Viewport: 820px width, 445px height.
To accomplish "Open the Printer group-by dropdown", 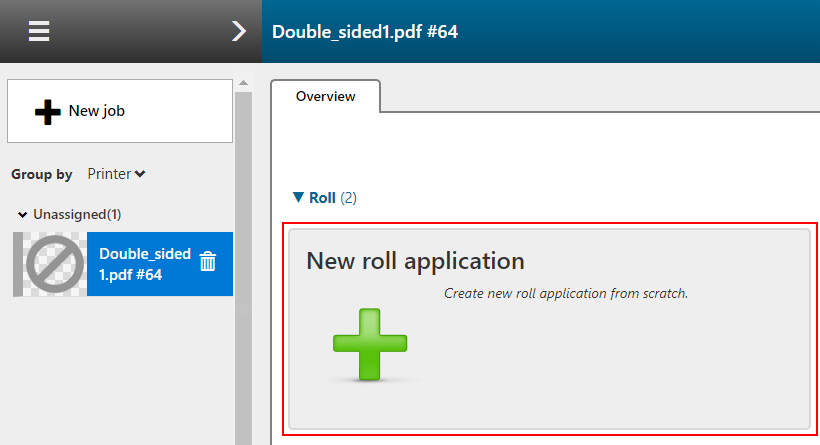I will 116,174.
